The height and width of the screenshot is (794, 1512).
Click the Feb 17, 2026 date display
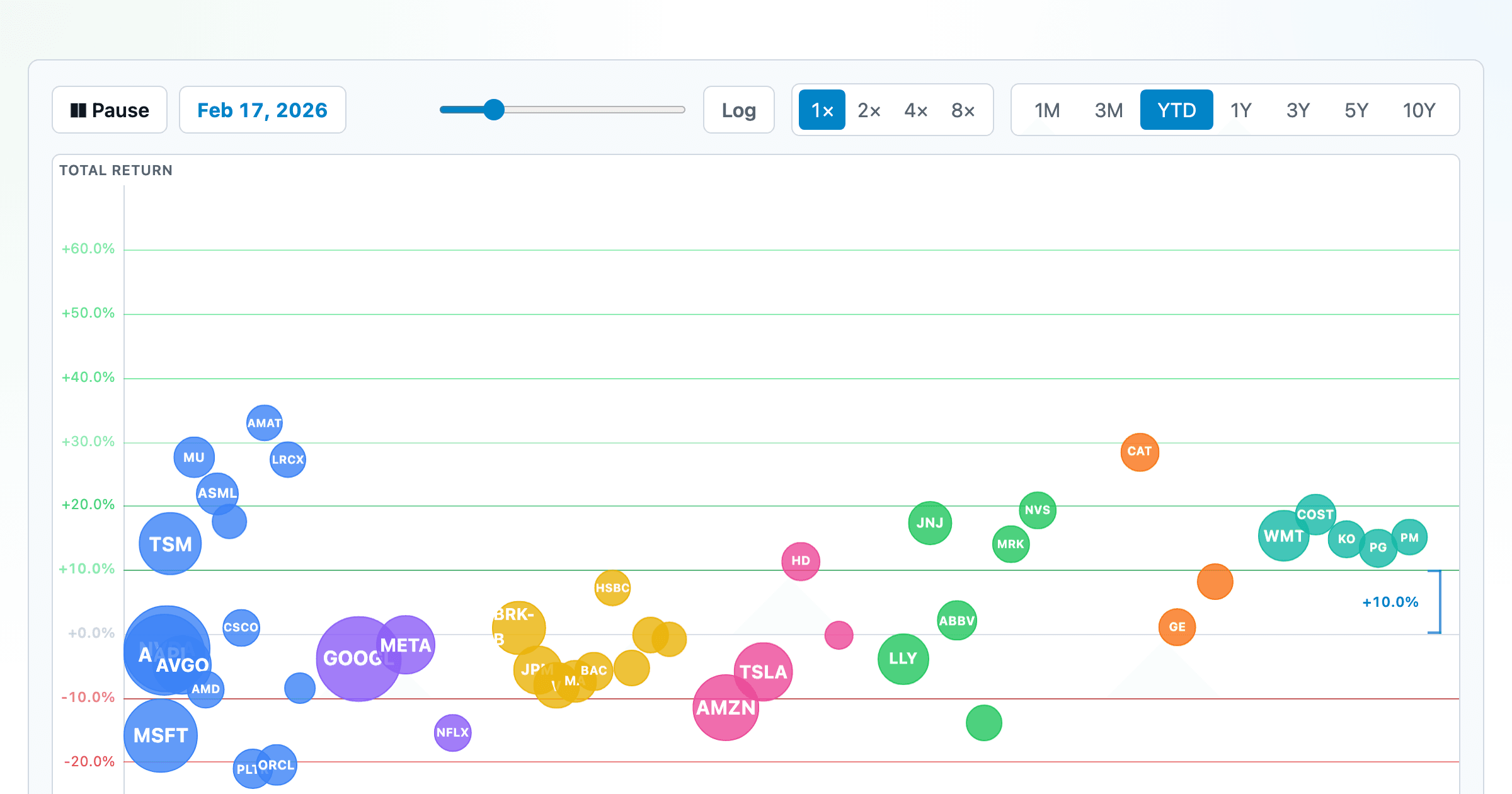pos(263,110)
